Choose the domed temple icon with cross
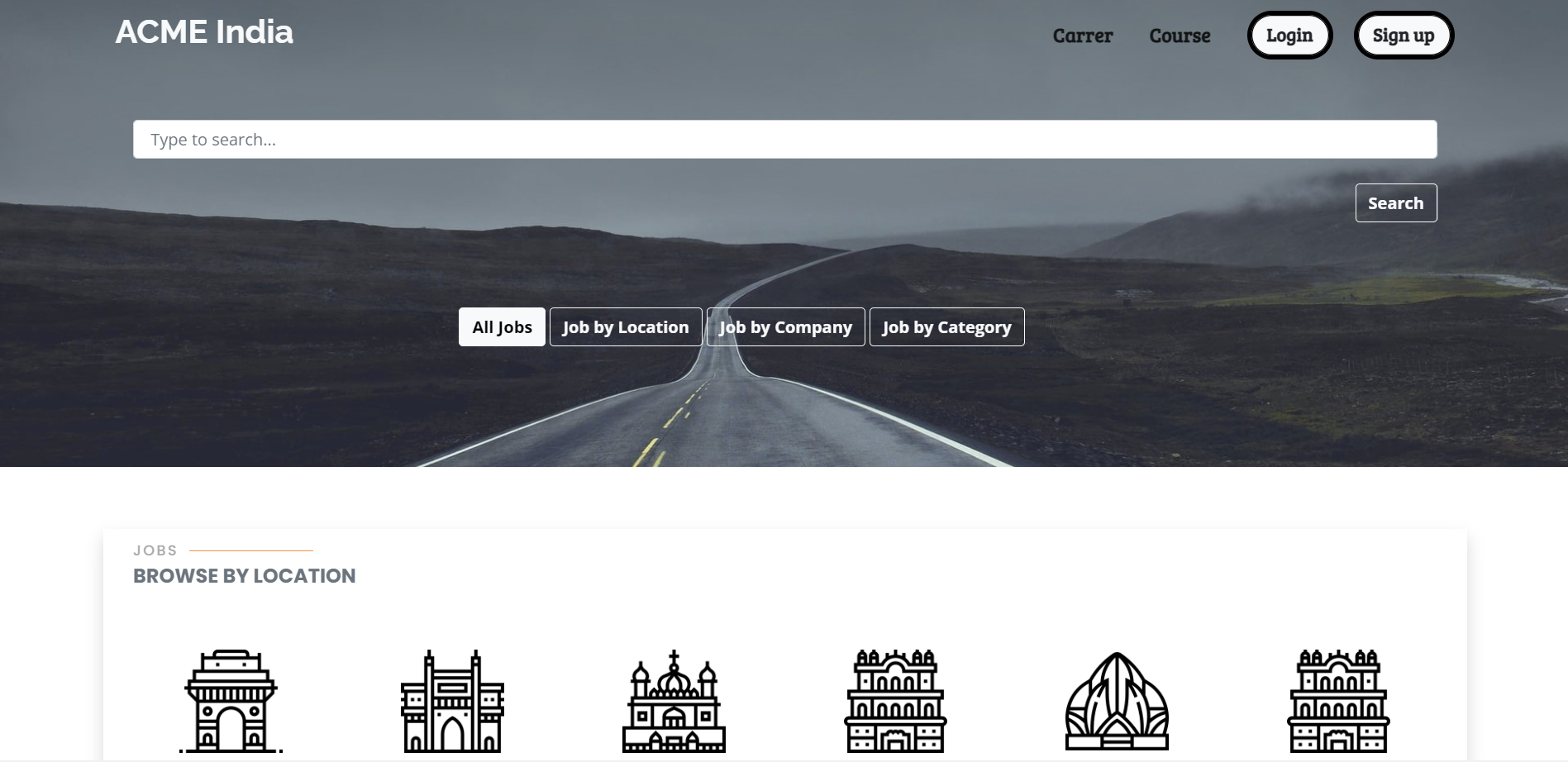 pos(674,701)
